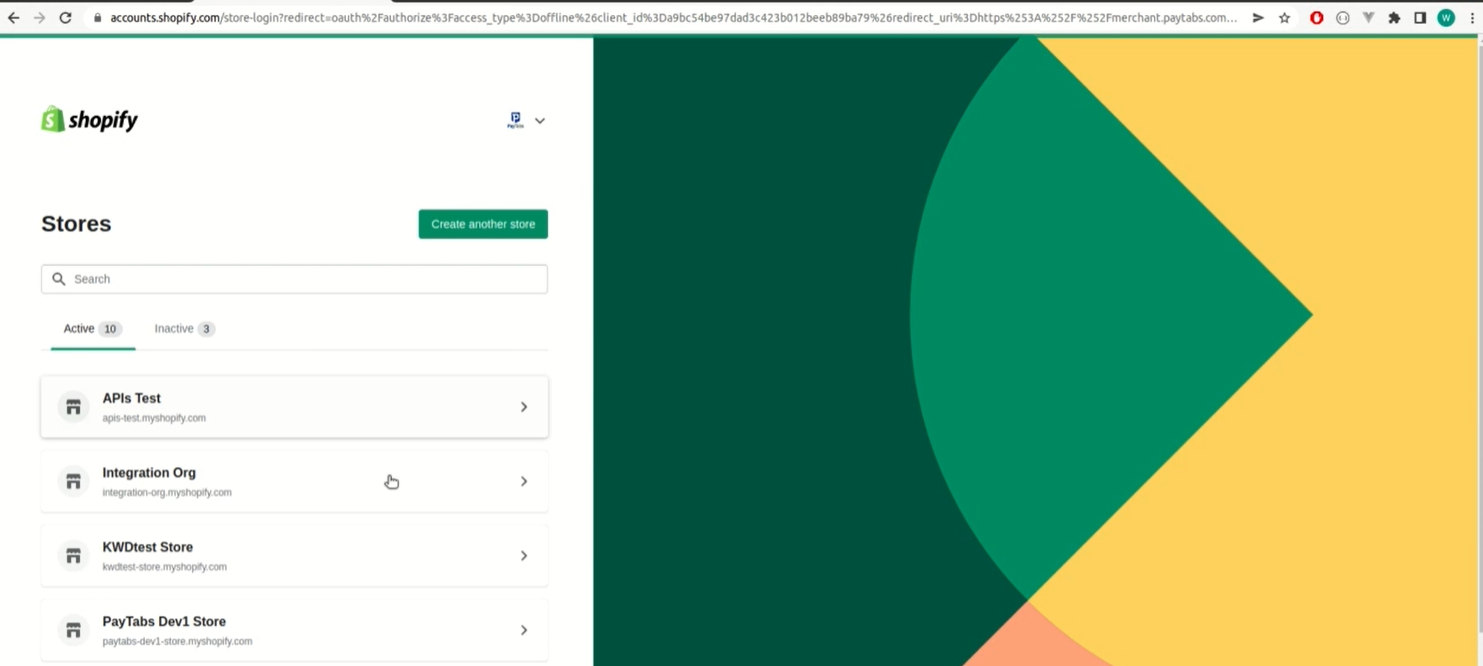Go back in browser history
Viewport: 1483px width, 666px height.
pyautogui.click(x=13, y=18)
